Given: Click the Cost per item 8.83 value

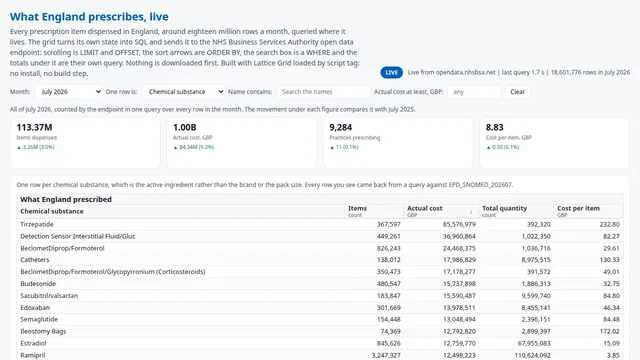Looking at the screenshot, I should [x=494, y=127].
